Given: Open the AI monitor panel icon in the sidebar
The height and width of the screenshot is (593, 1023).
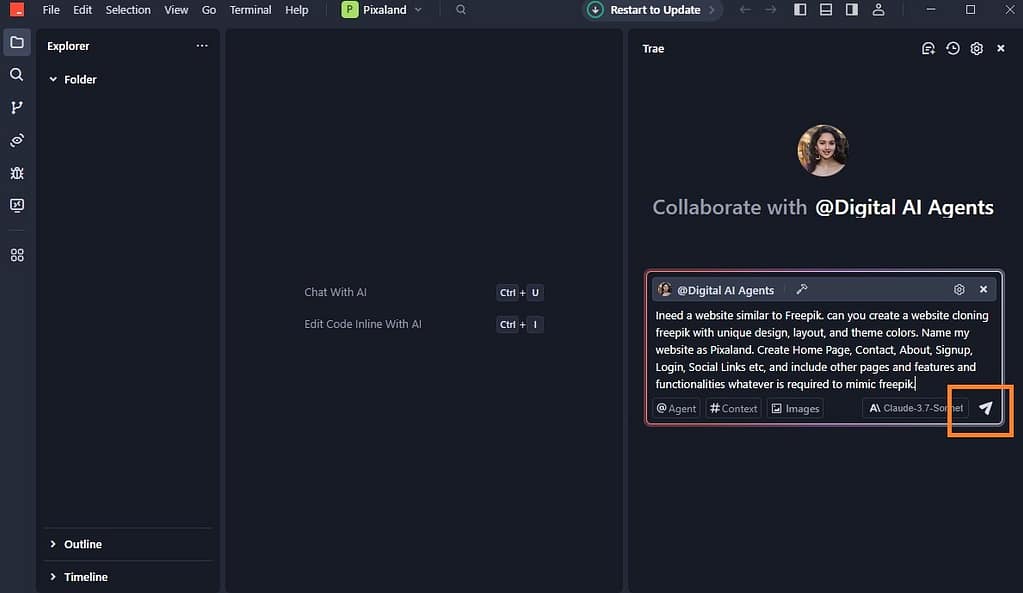Looking at the screenshot, I should coord(17,205).
